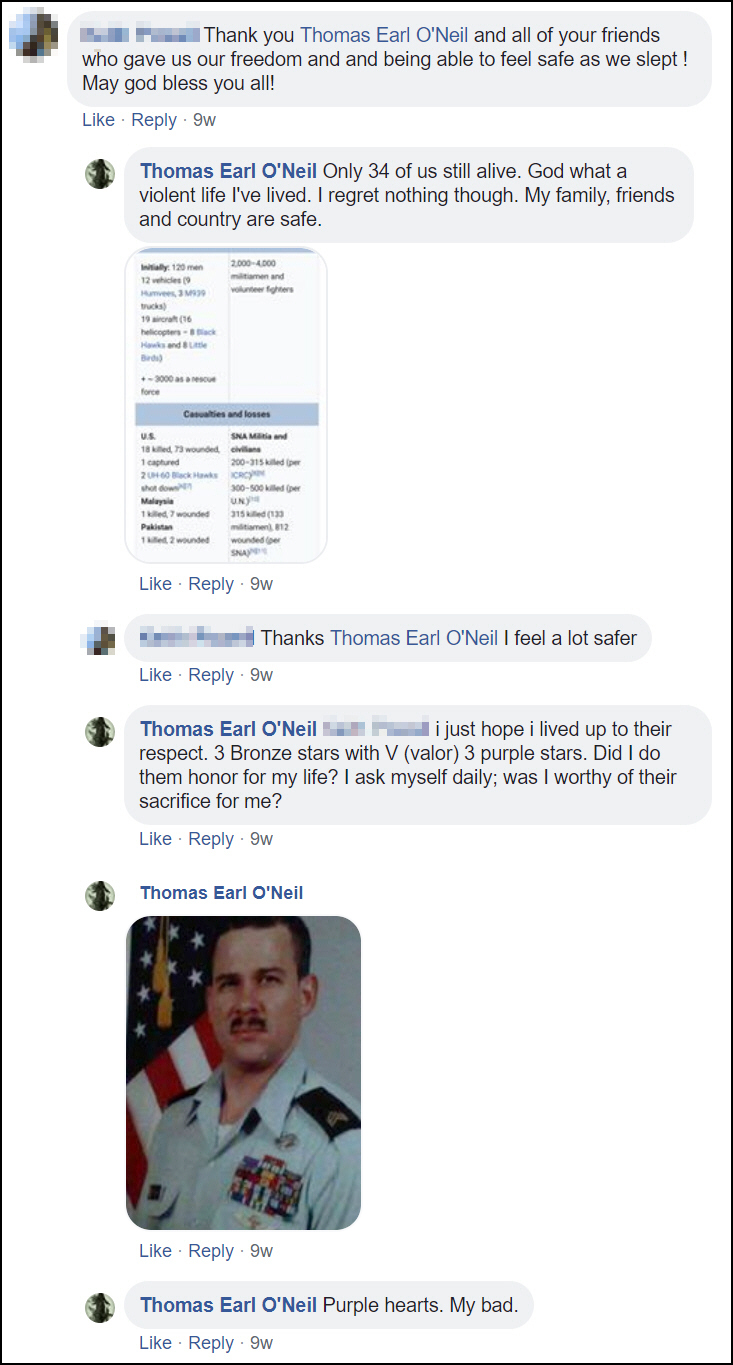The width and height of the screenshot is (733, 1365).
Task: Like the top 'Thank you' comment
Action: pyautogui.click(x=98, y=120)
